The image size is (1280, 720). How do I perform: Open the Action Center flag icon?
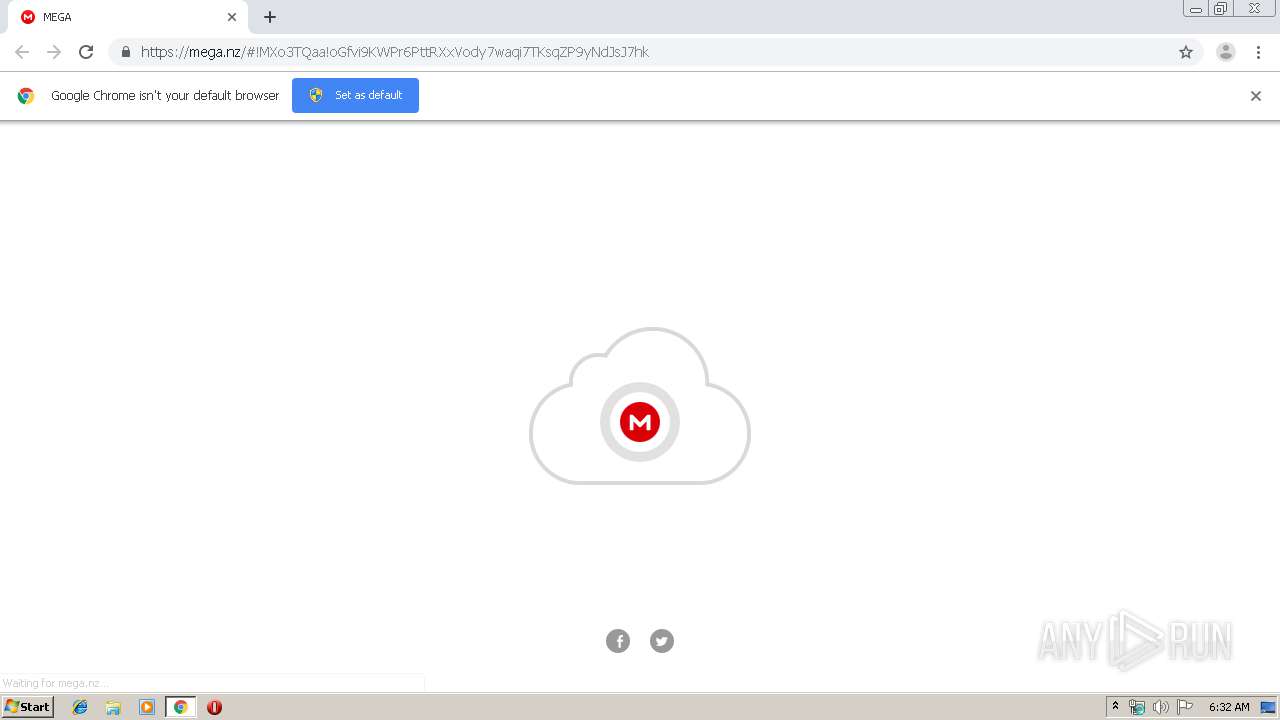[1185, 707]
